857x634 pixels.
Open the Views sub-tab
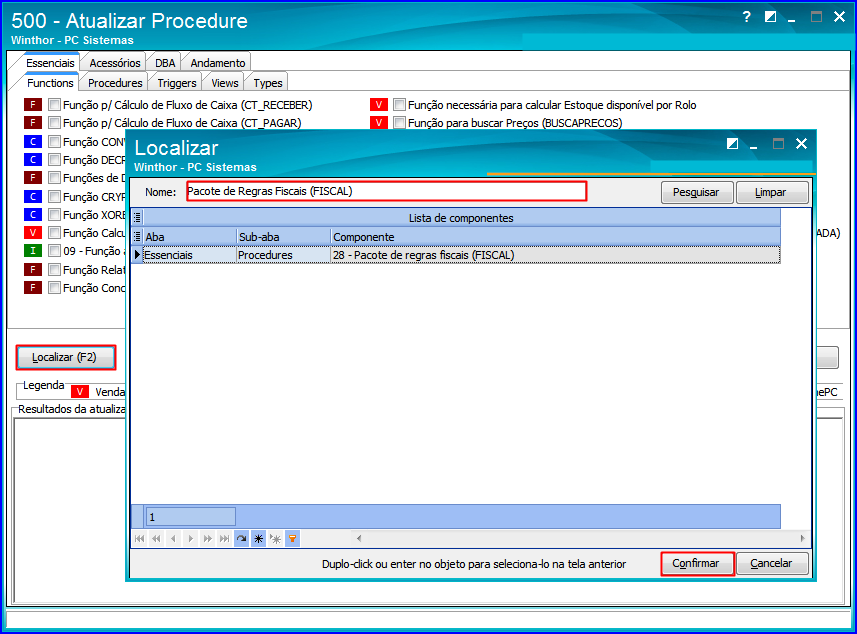point(225,83)
